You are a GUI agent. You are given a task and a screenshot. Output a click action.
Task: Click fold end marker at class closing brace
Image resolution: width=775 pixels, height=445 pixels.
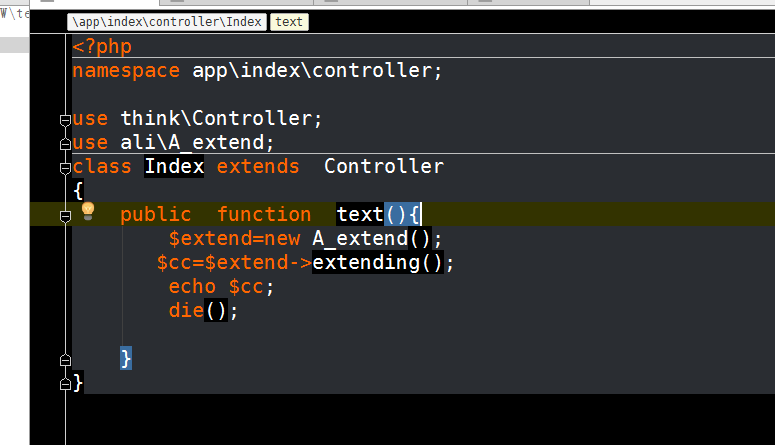66,384
